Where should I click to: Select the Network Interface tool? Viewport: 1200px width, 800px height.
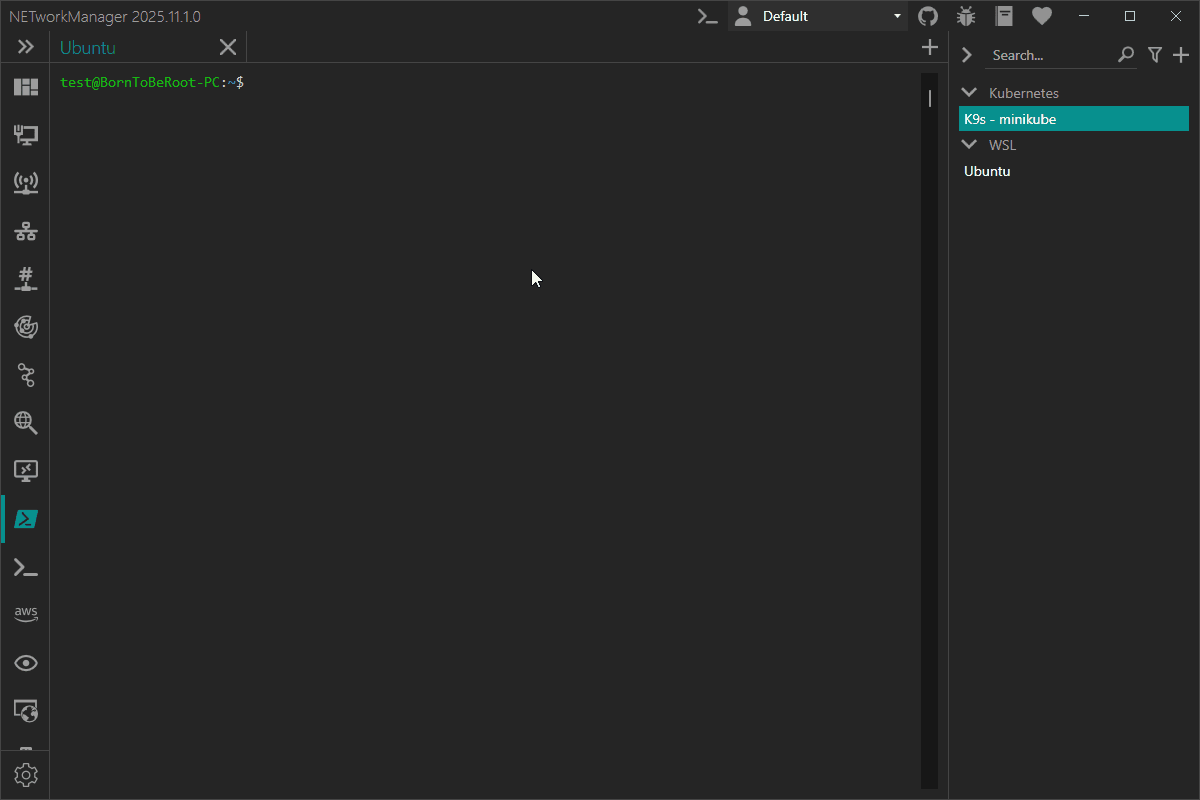(x=25, y=135)
